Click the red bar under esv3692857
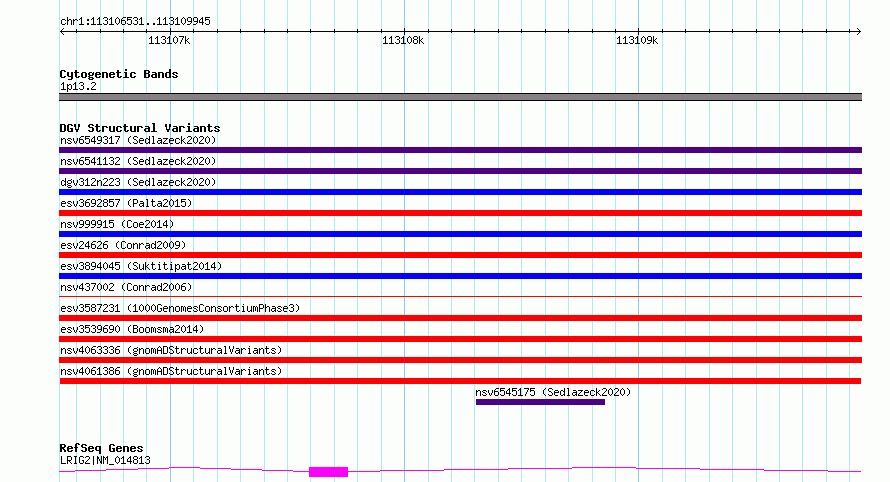 coord(460,213)
